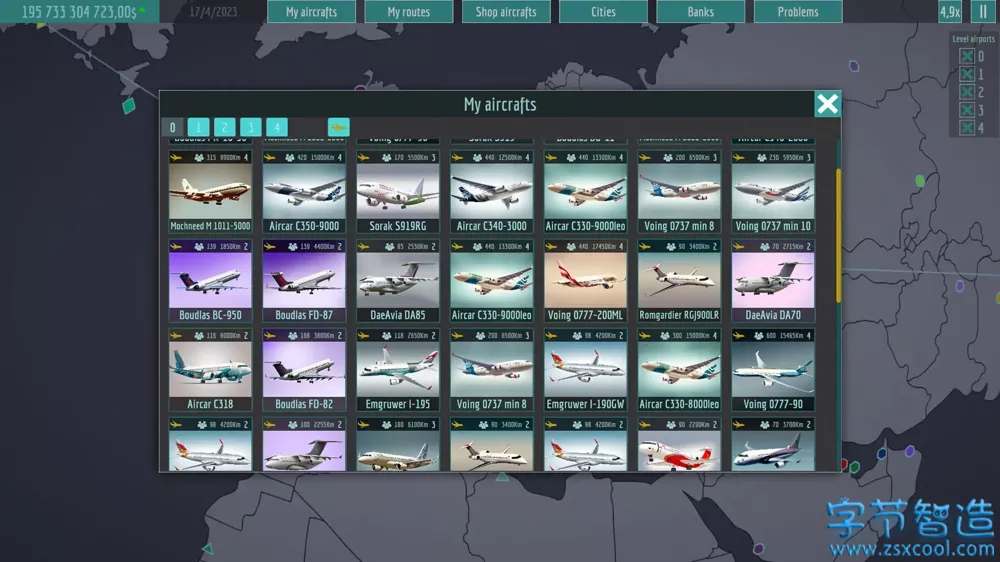Toggle level filter 4 in My aircrafts
The image size is (1000, 562).
[x=277, y=128]
